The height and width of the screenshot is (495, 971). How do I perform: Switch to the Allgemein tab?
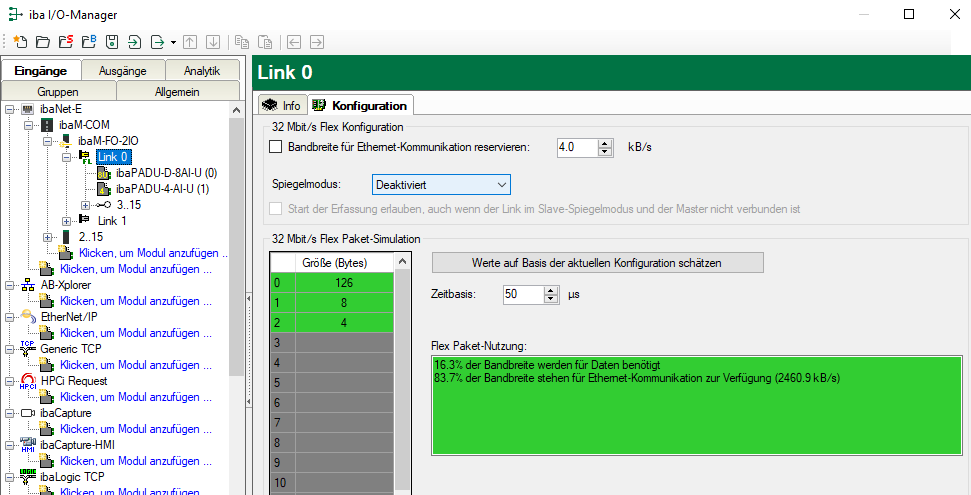tap(177, 92)
